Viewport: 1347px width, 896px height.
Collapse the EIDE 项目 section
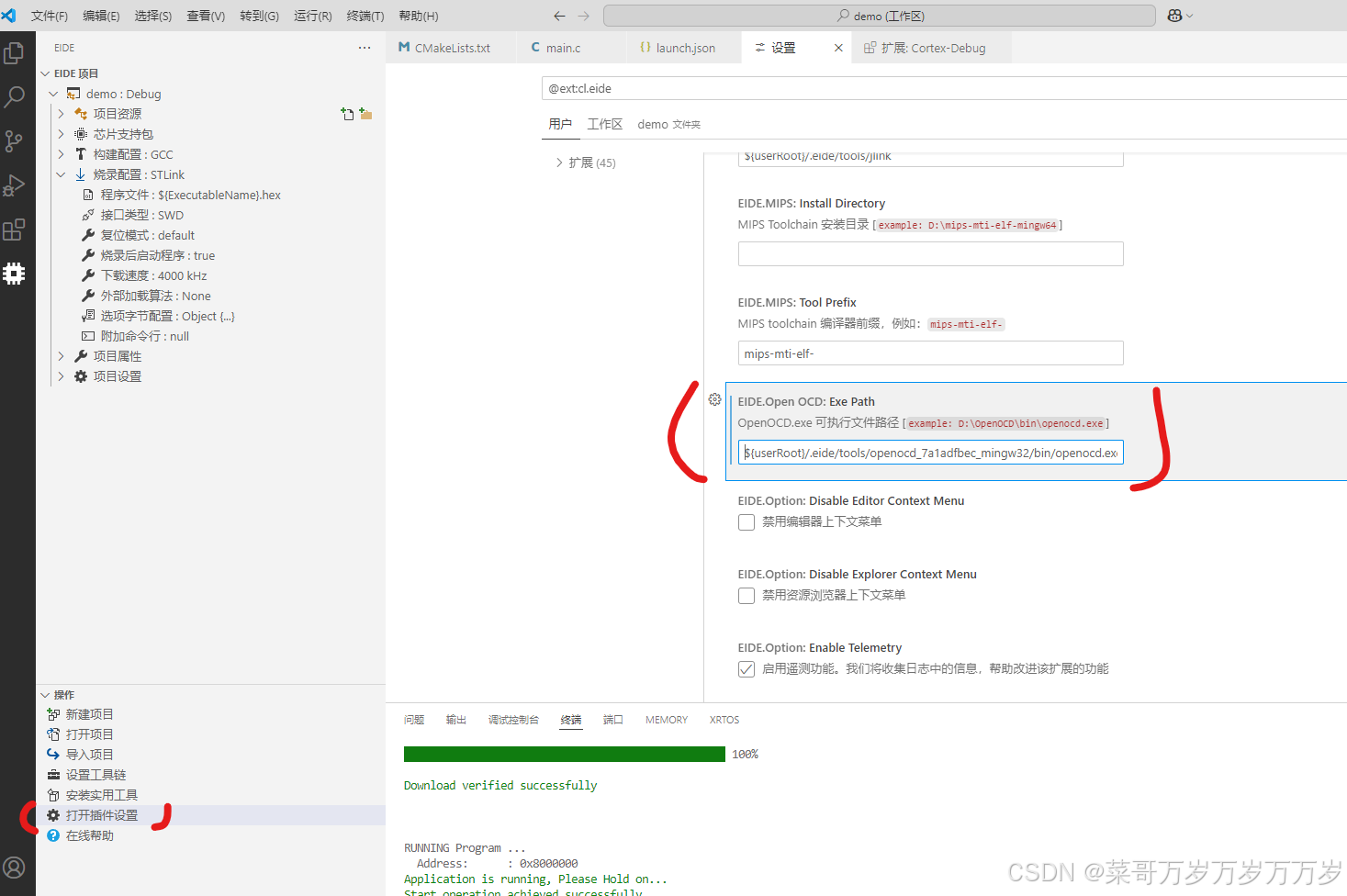pyautogui.click(x=45, y=73)
